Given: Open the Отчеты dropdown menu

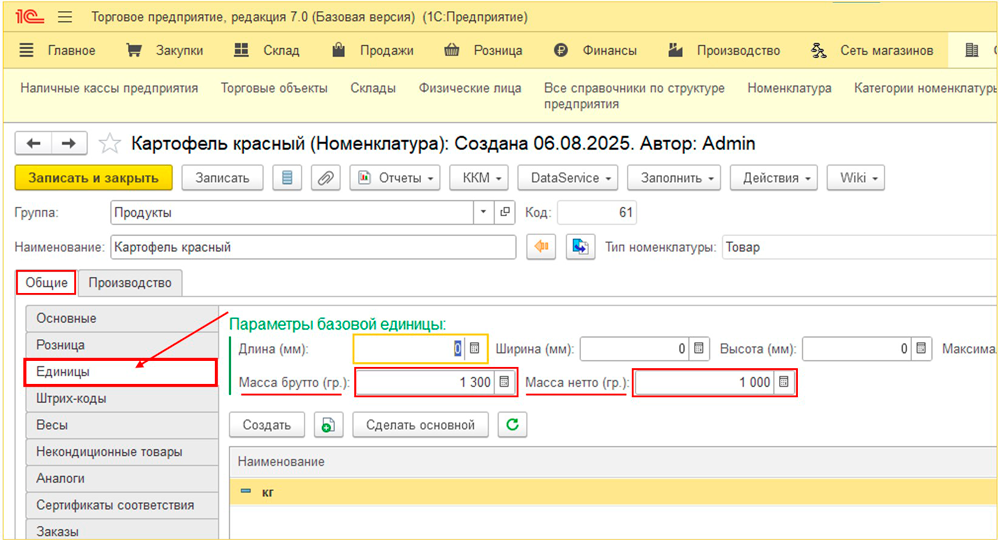Looking at the screenshot, I should 395,178.
